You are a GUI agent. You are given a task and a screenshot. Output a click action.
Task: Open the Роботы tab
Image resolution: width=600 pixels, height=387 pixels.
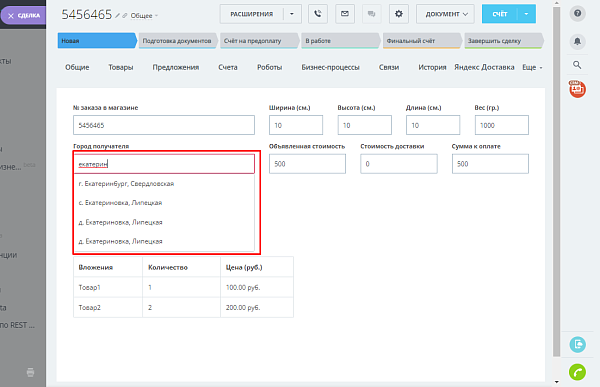pos(269,67)
